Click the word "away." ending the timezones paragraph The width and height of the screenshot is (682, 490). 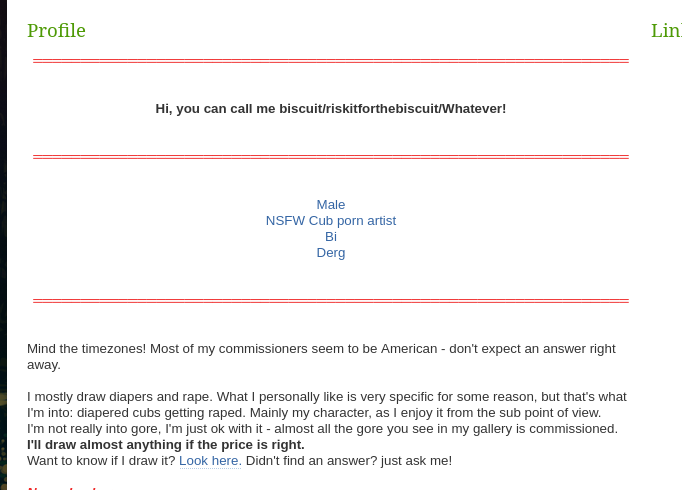(44, 365)
